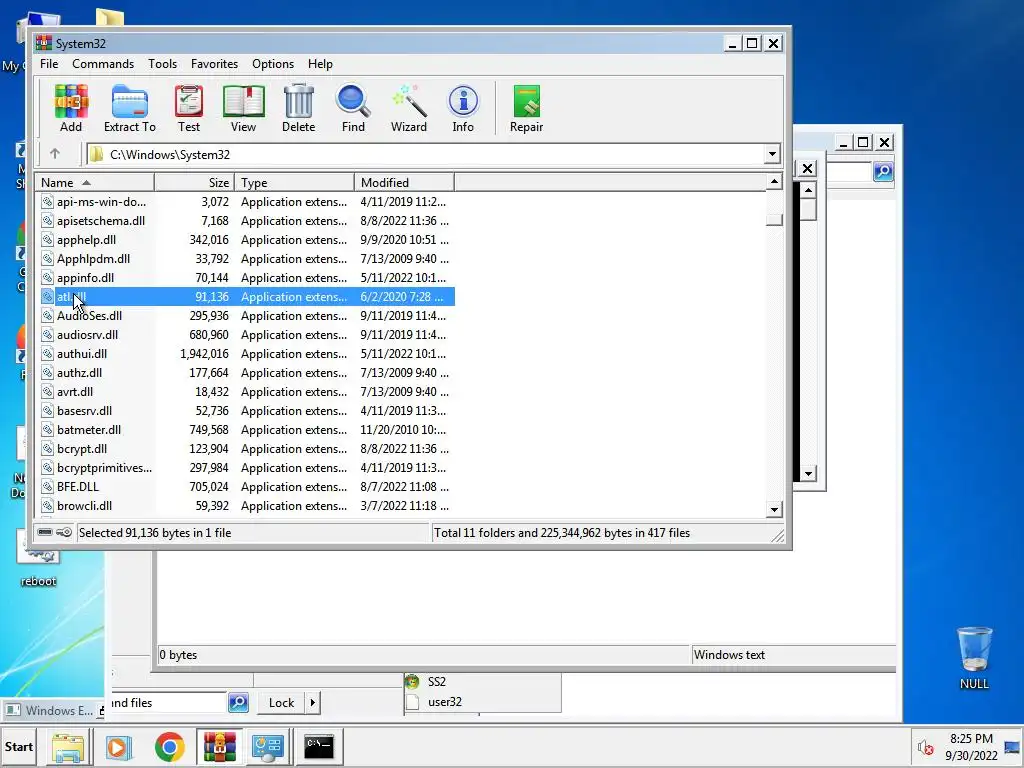Expand the address path dropdown
1024x768 pixels.
772,154
